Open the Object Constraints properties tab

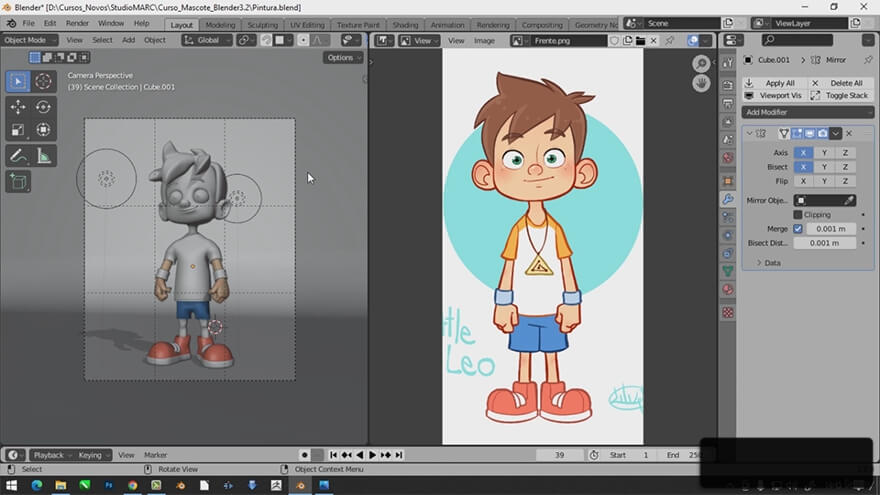(728, 253)
